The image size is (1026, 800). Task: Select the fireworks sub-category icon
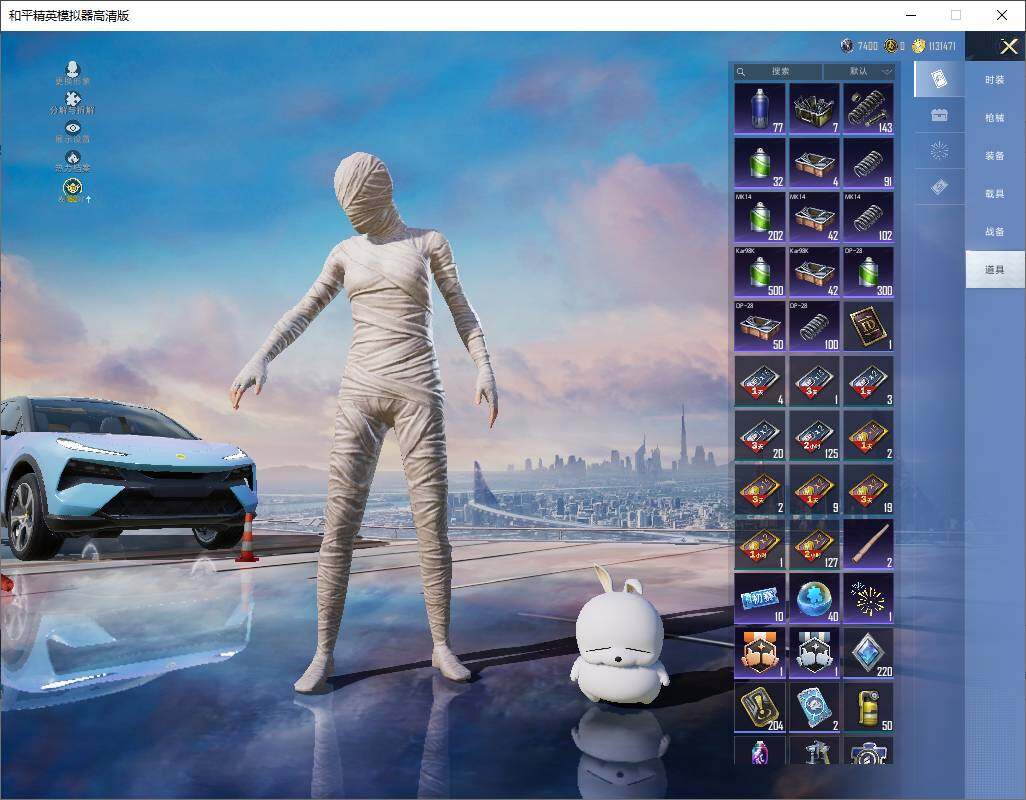939,151
